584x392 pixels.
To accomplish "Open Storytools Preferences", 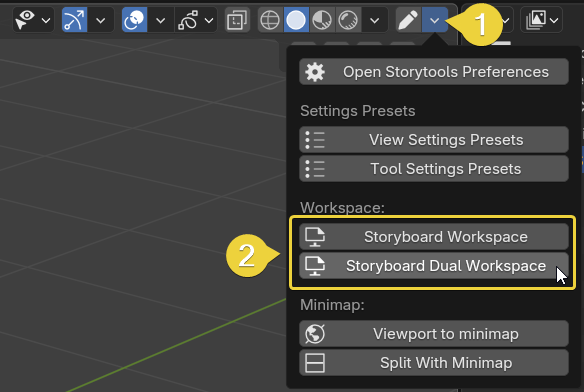I will coord(434,72).
